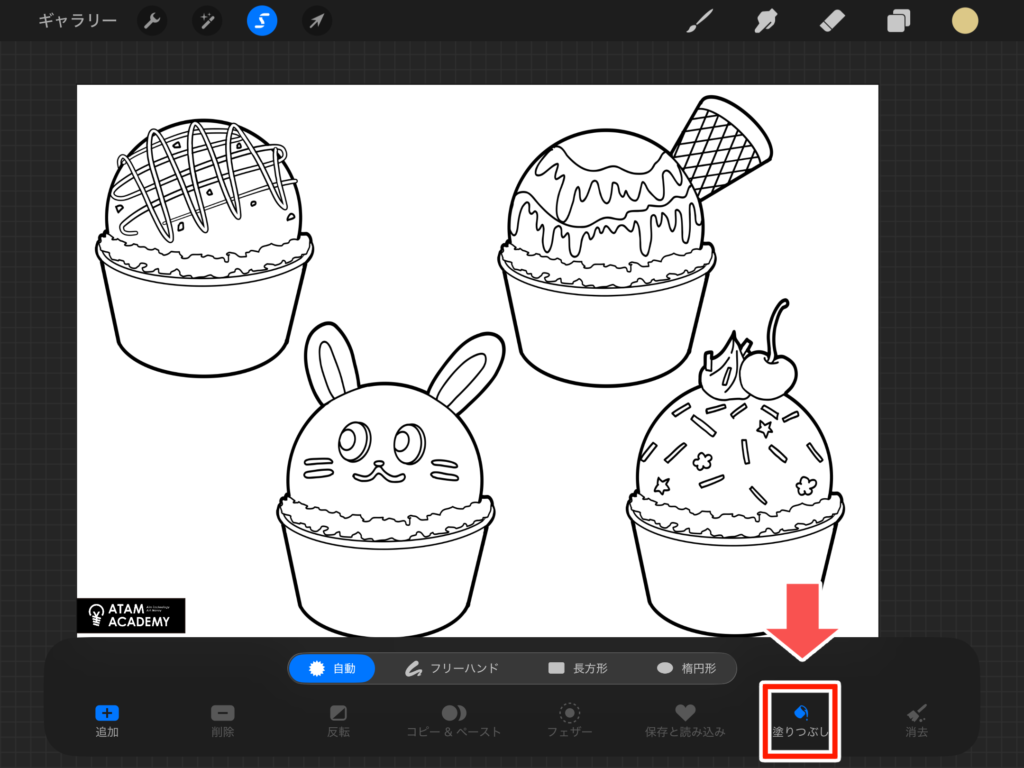Open the Layers panel

[899, 21]
